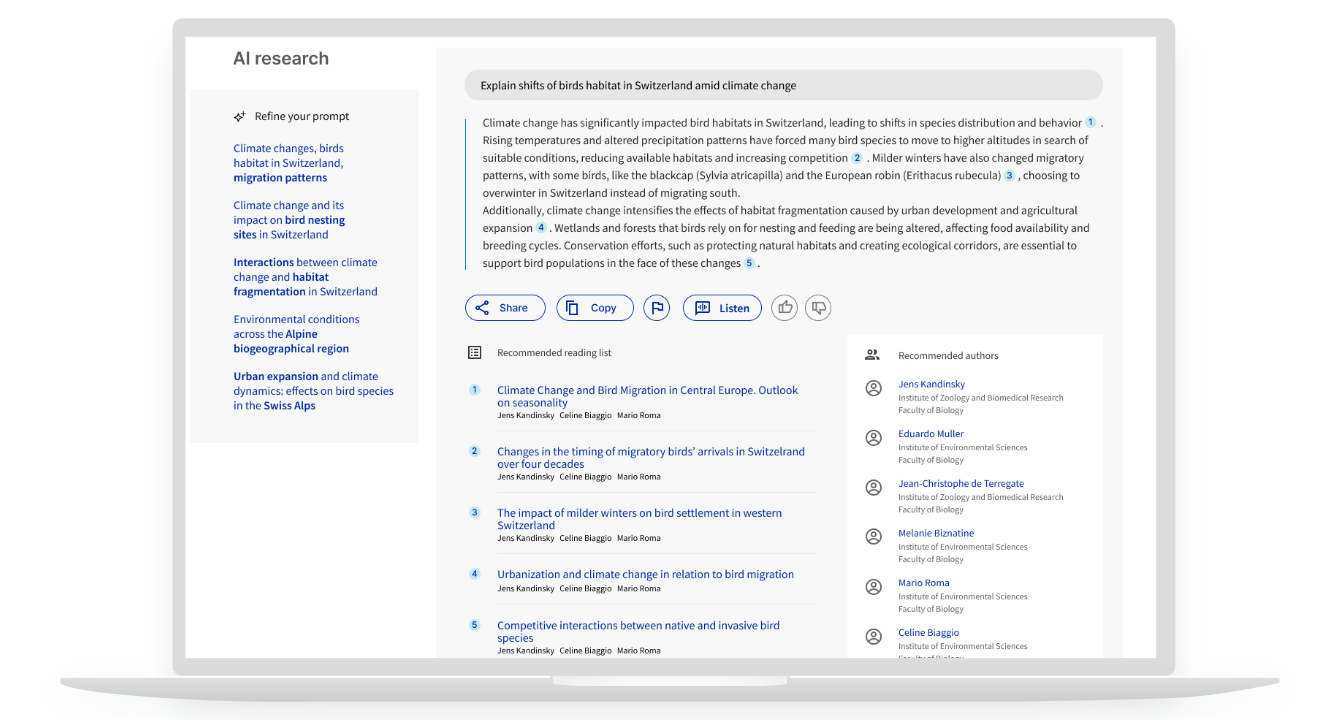Click the Recommended reading list icon
The height and width of the screenshot is (720, 1340).
pyautogui.click(x=475, y=353)
